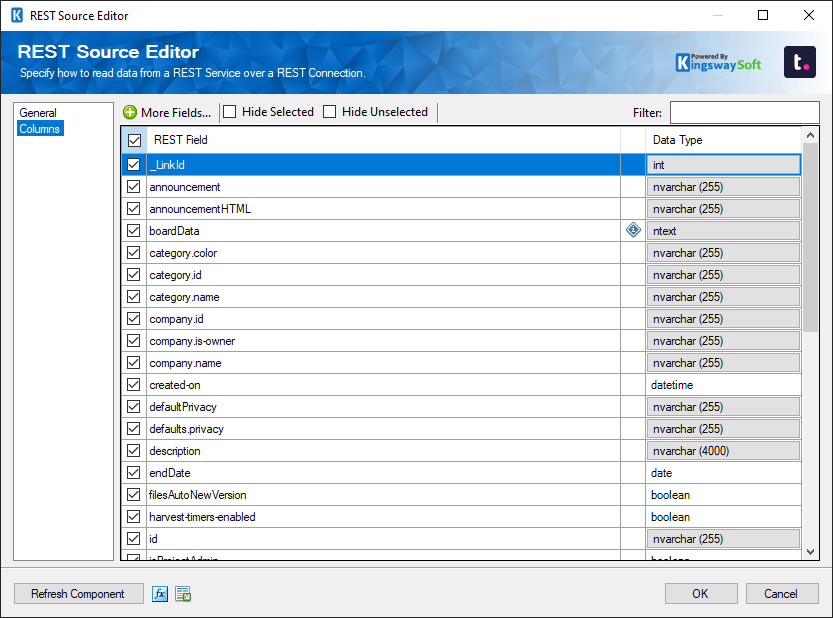Uncheck the announcement field checkbox
This screenshot has height=618, width=833.
[x=133, y=187]
